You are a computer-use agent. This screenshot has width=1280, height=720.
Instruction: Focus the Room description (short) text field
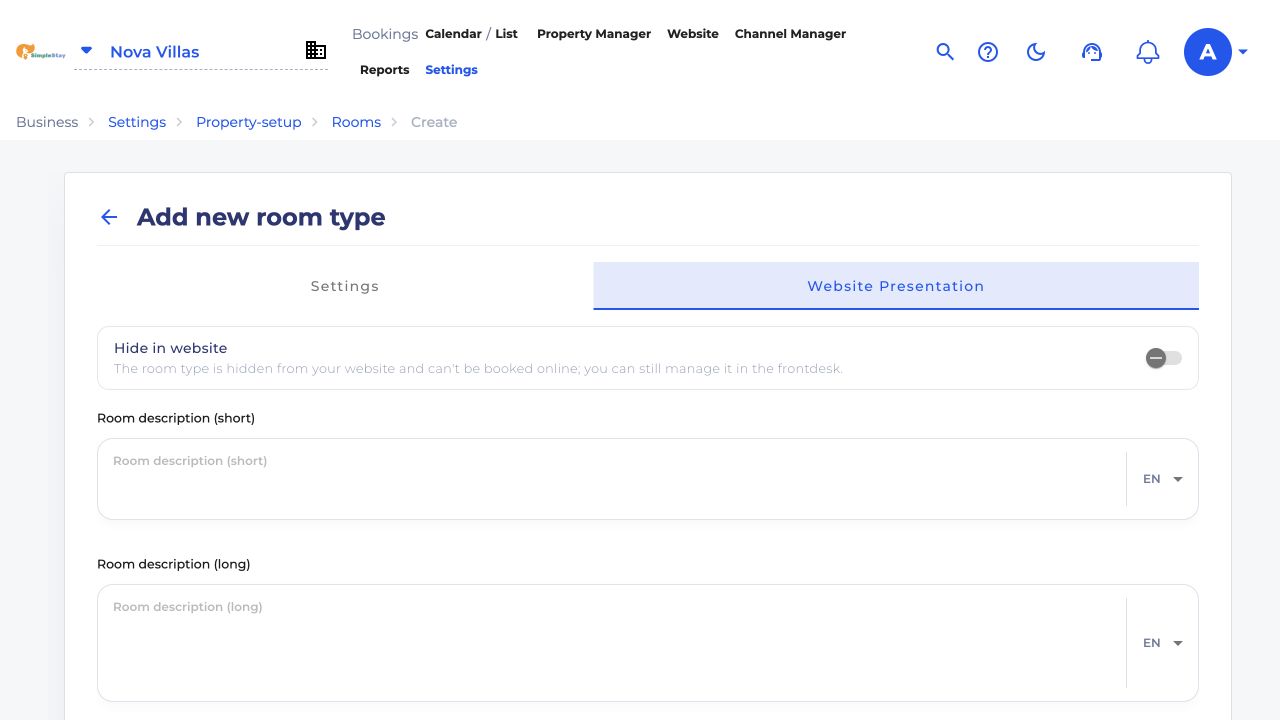click(x=612, y=479)
